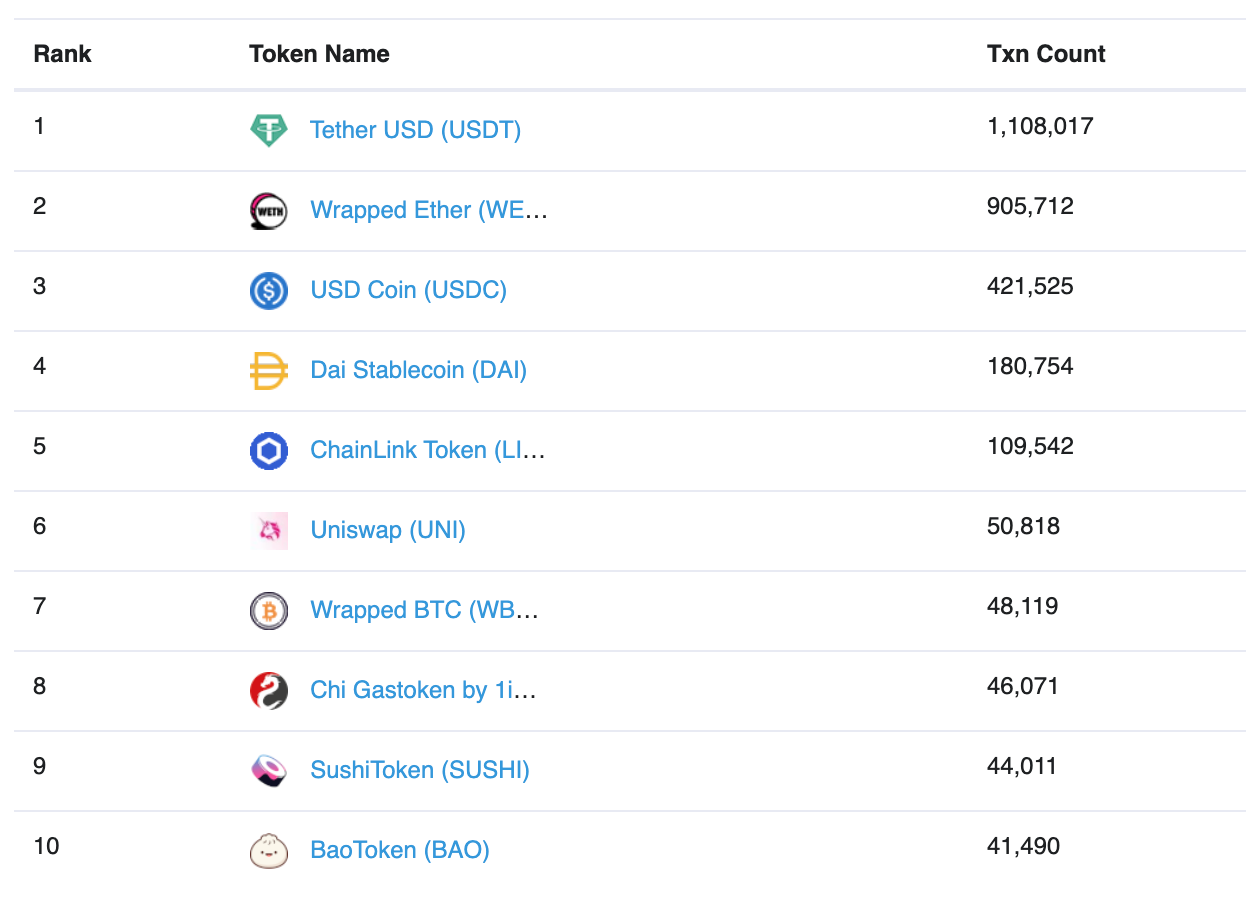Open the Tether USD (USDT) link
Image resolution: width=1246 pixels, height=910 pixels.
[415, 130]
